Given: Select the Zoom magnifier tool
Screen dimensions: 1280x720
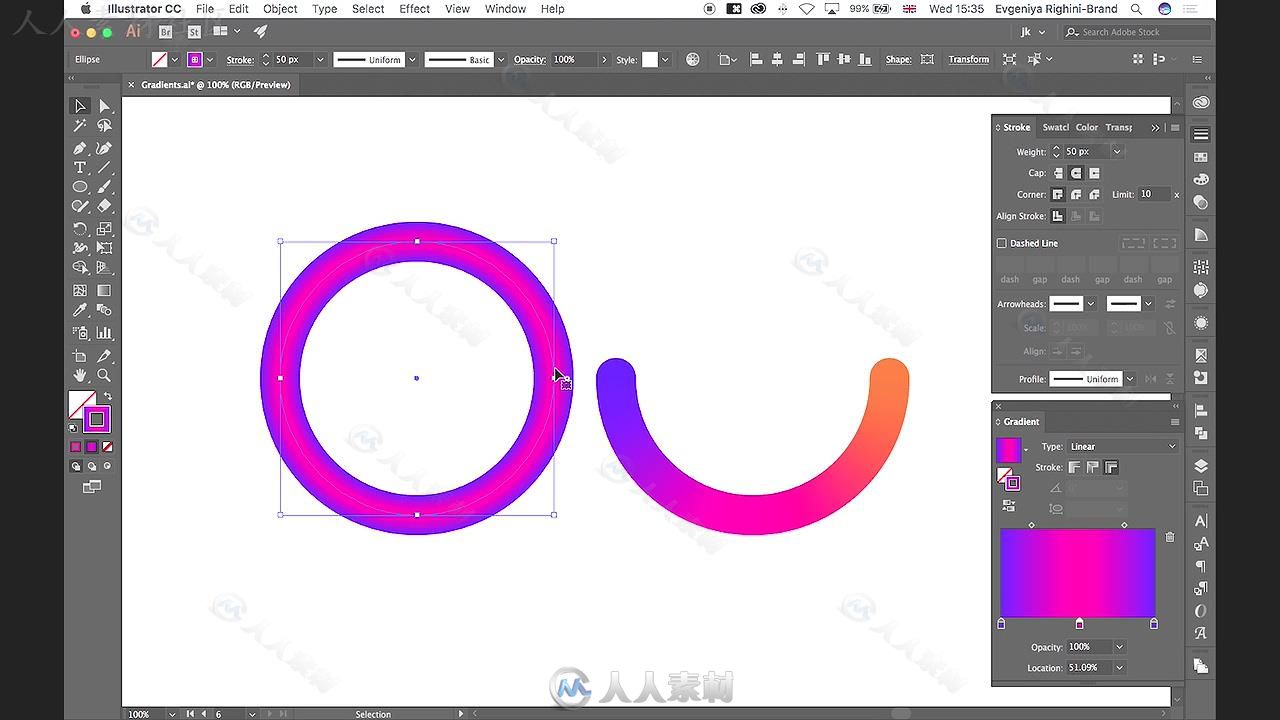Looking at the screenshot, I should click(104, 376).
